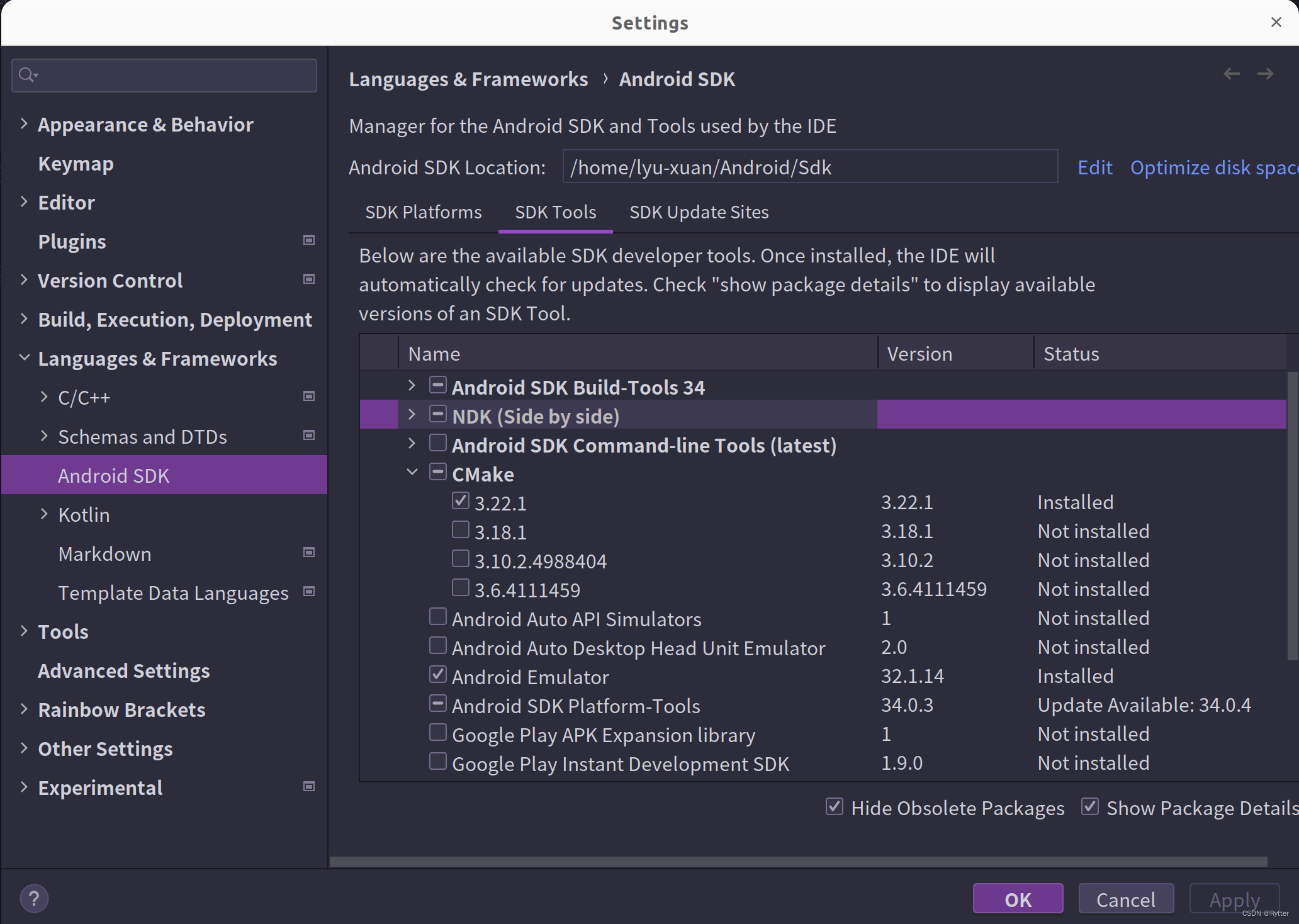Click the Android SDK Location path field
The height and width of the screenshot is (924, 1299).
(810, 167)
